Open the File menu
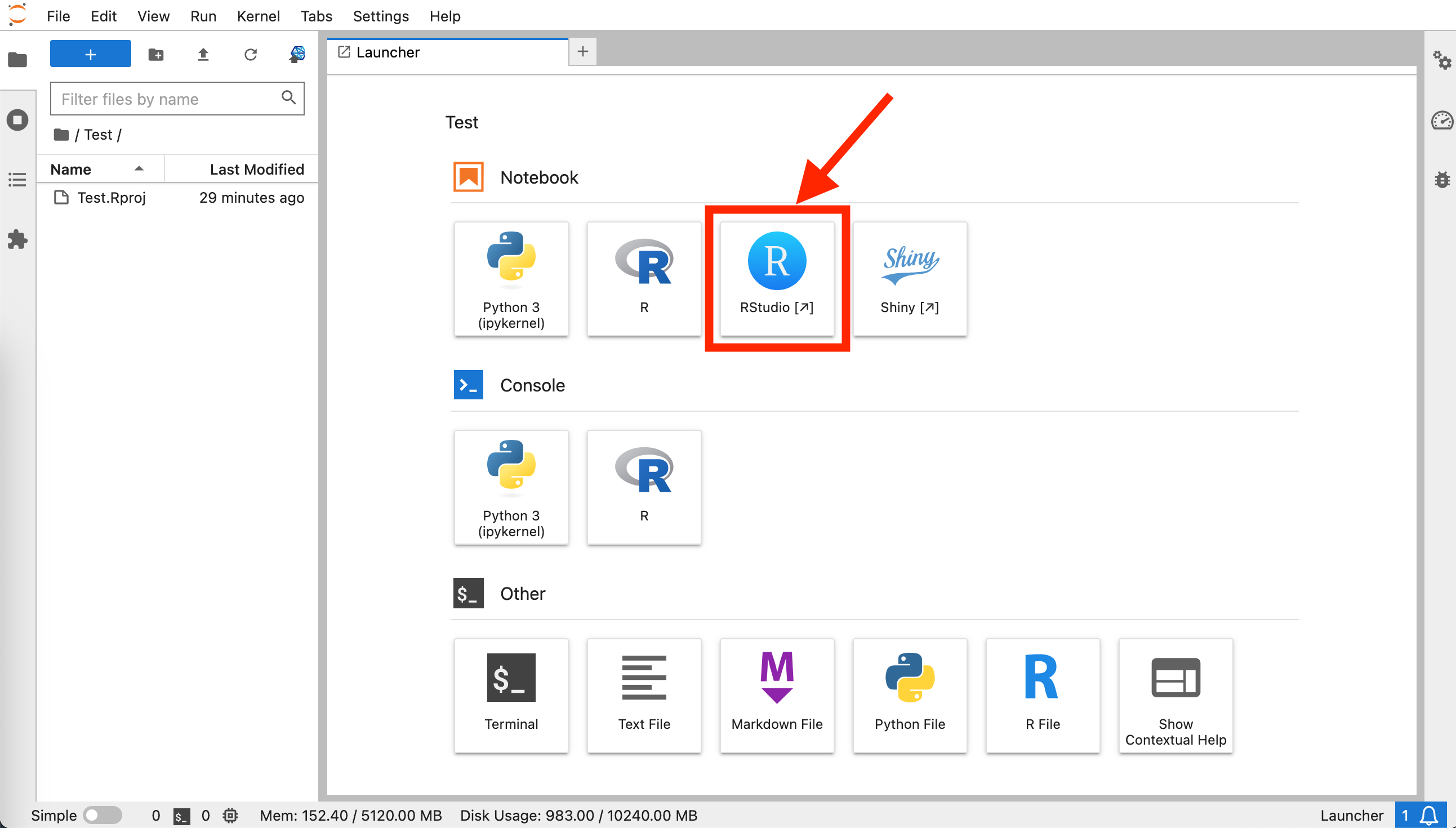The height and width of the screenshot is (828, 1456). [x=58, y=16]
